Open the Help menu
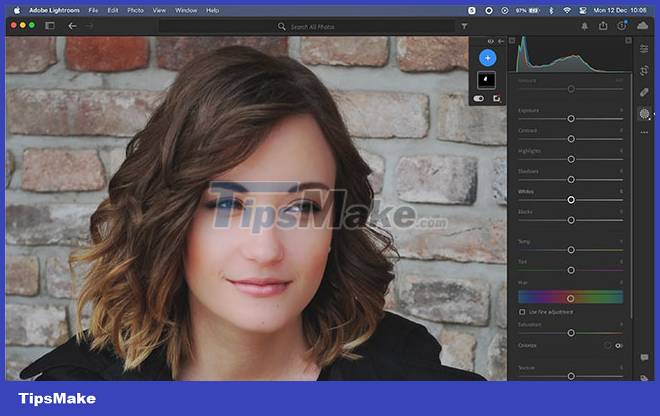The width and height of the screenshot is (660, 416). (213, 10)
